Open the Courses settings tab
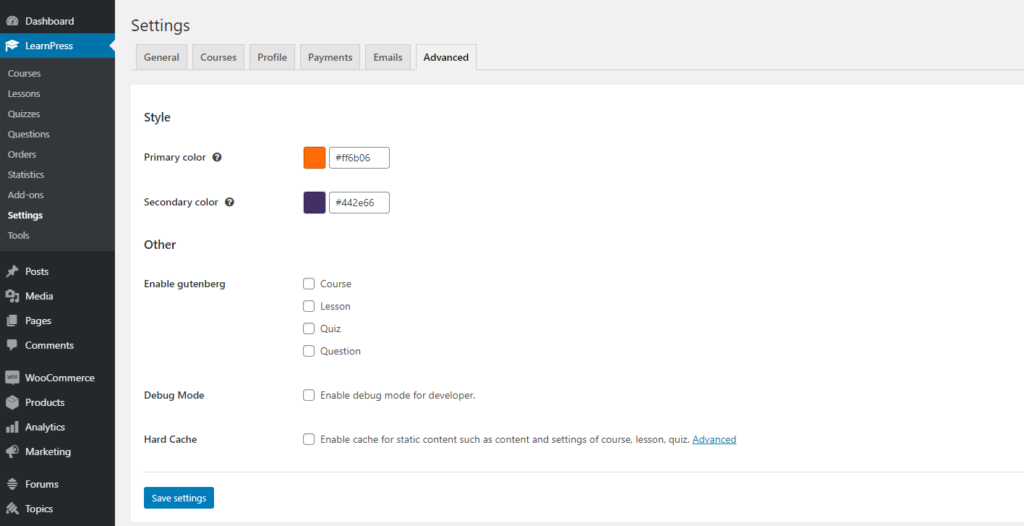Screen dimensions: 1024x526 tap(218, 58)
